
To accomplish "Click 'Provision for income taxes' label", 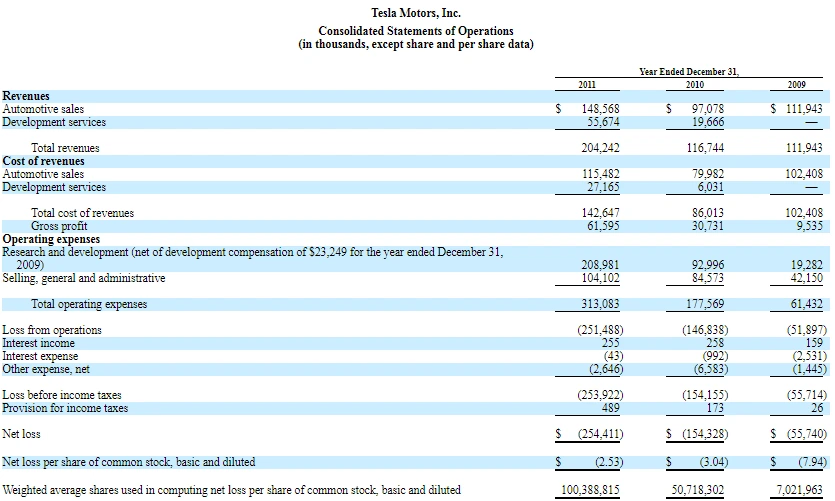I will coord(65,408).
